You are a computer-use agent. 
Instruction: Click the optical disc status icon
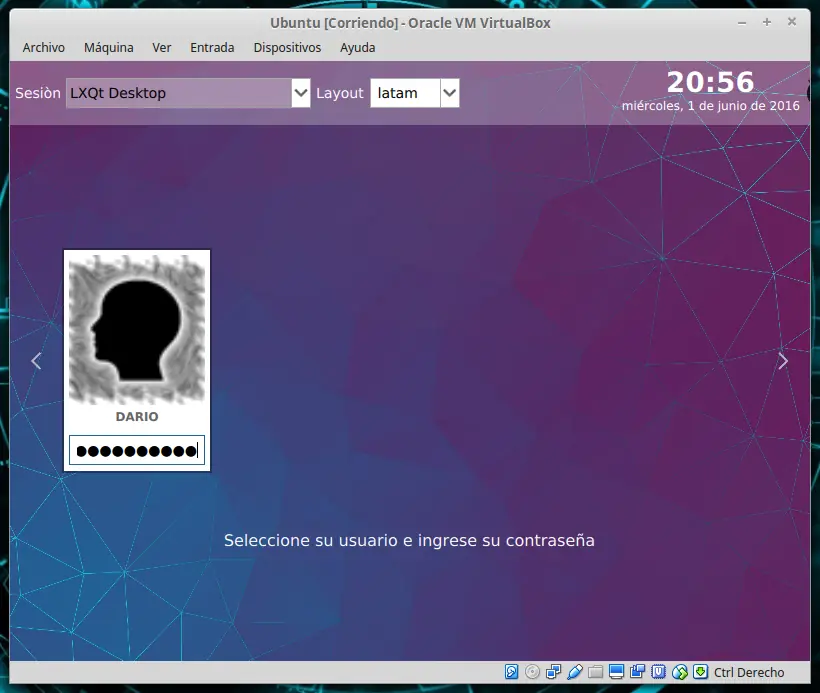[x=532, y=672]
